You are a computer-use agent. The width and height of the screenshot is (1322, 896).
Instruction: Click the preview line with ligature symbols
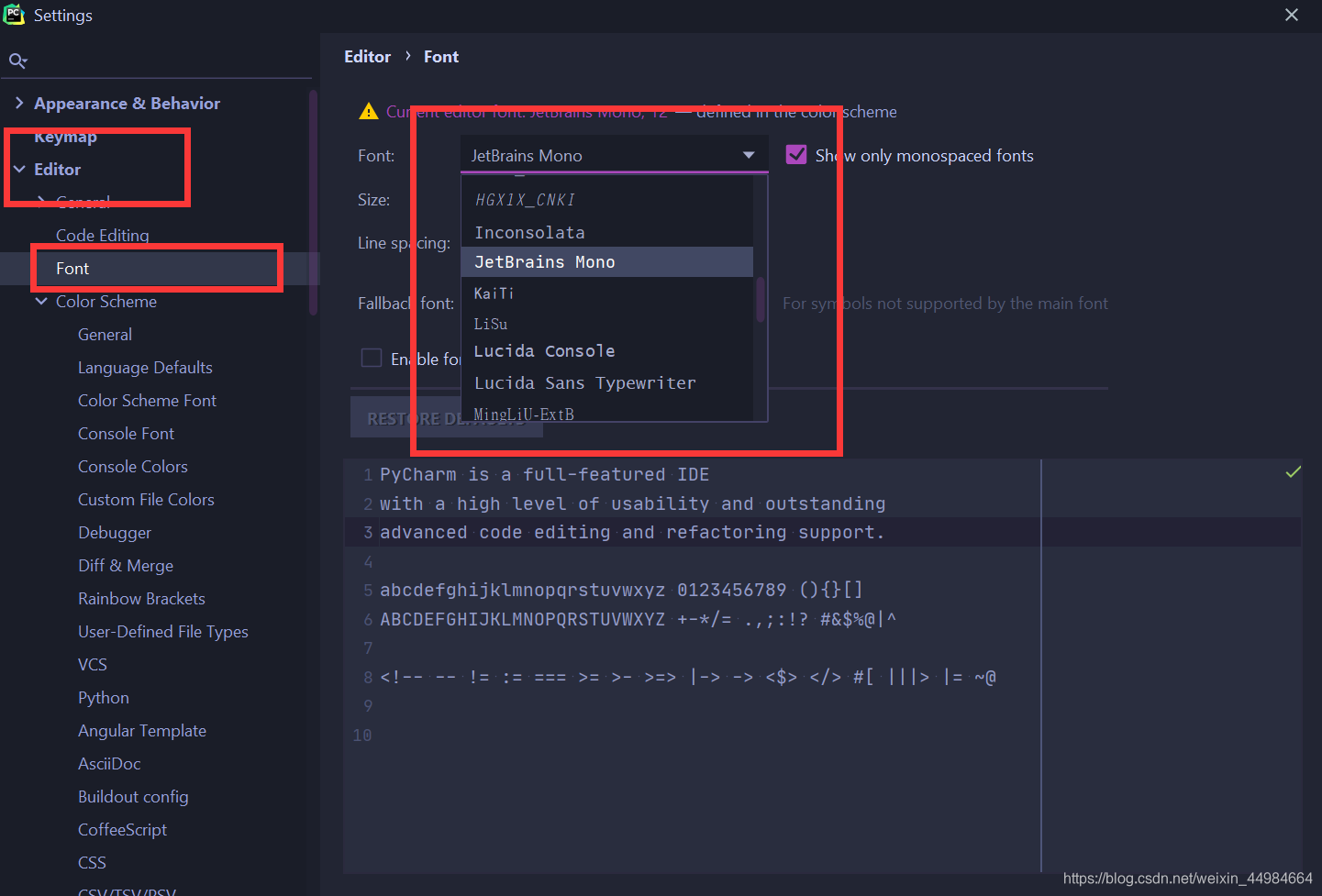pyautogui.click(x=688, y=677)
